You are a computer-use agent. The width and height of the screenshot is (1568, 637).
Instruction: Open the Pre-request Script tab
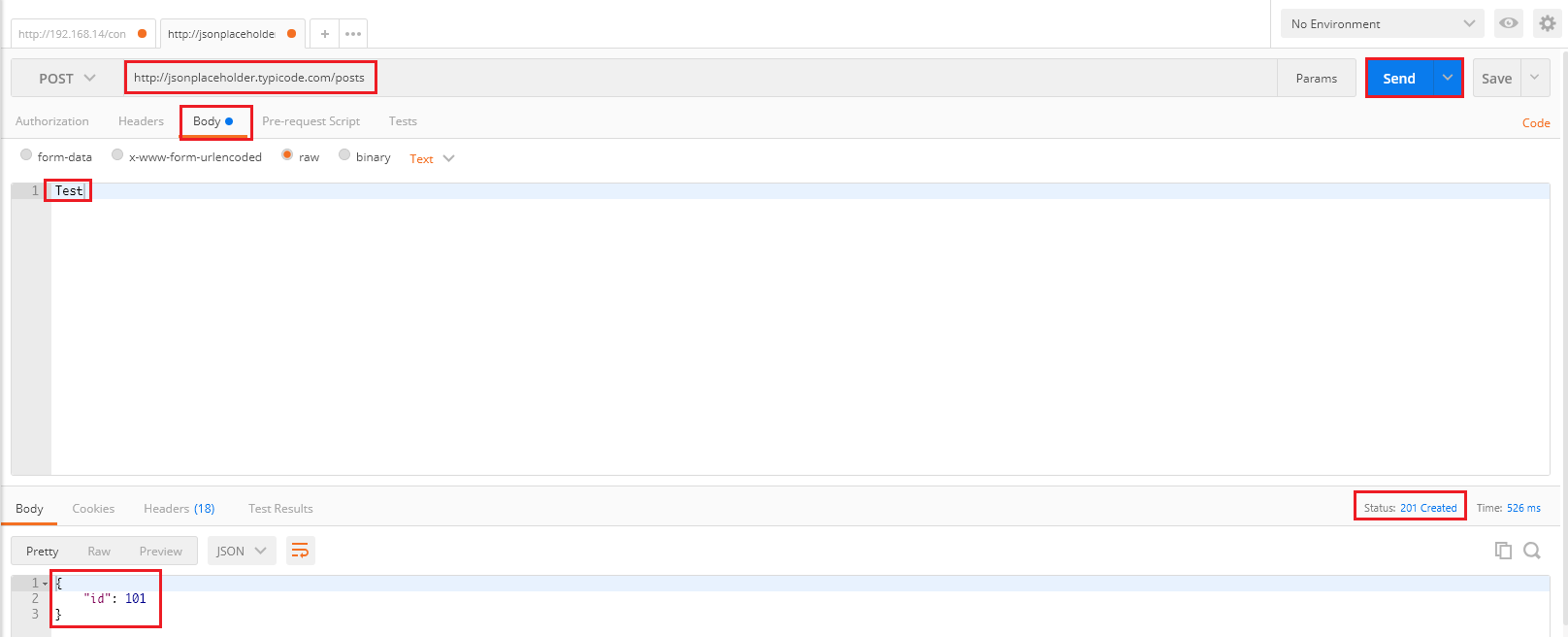pos(310,121)
